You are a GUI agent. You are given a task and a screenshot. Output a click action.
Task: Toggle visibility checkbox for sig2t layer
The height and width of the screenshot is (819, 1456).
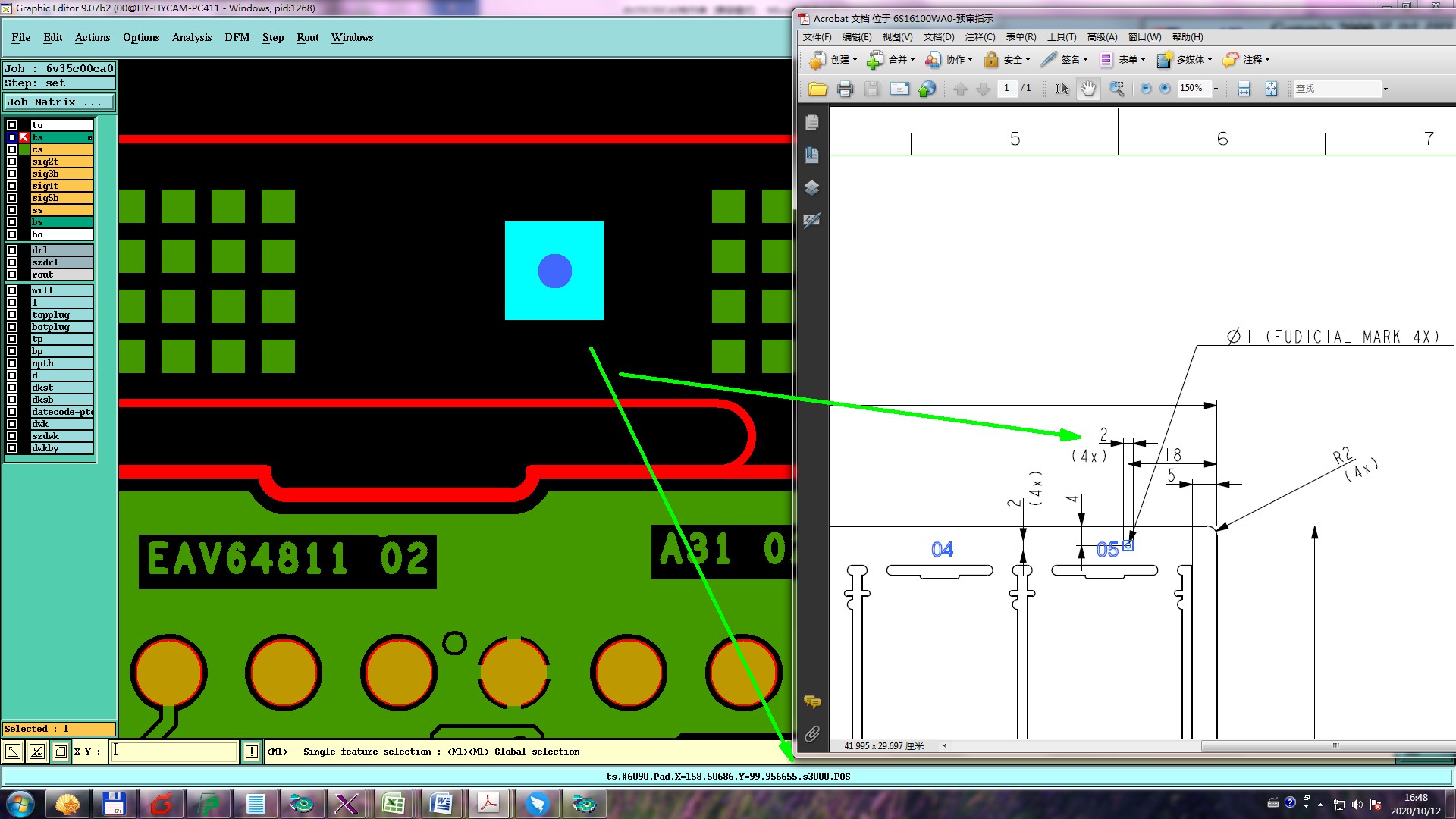click(12, 162)
